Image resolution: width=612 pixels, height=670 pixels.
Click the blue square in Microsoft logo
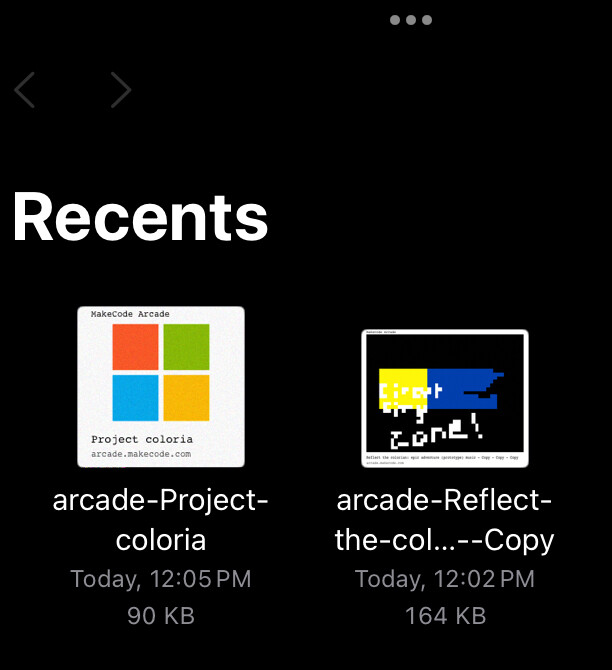(x=135, y=398)
